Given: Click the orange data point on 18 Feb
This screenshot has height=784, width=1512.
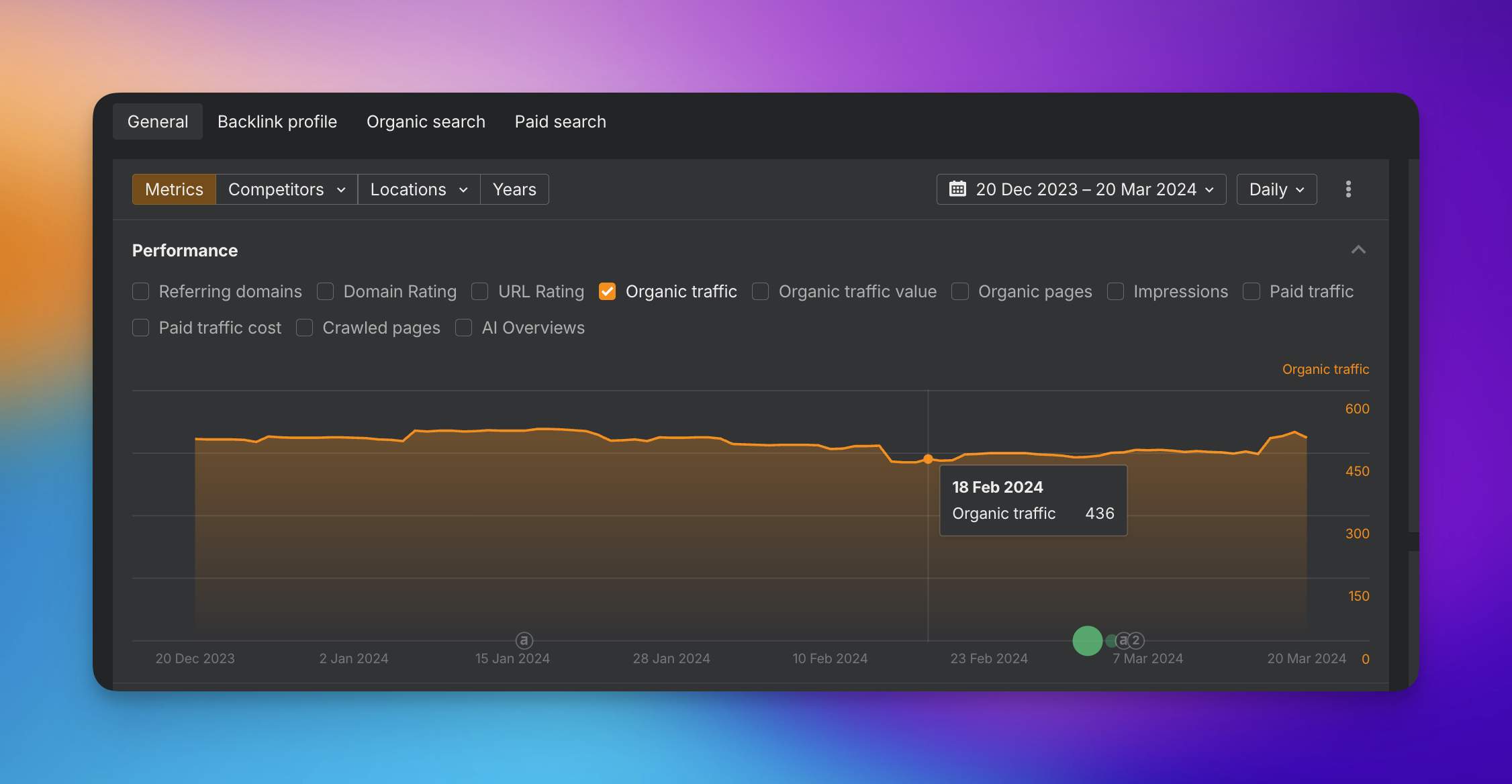Looking at the screenshot, I should click(928, 459).
